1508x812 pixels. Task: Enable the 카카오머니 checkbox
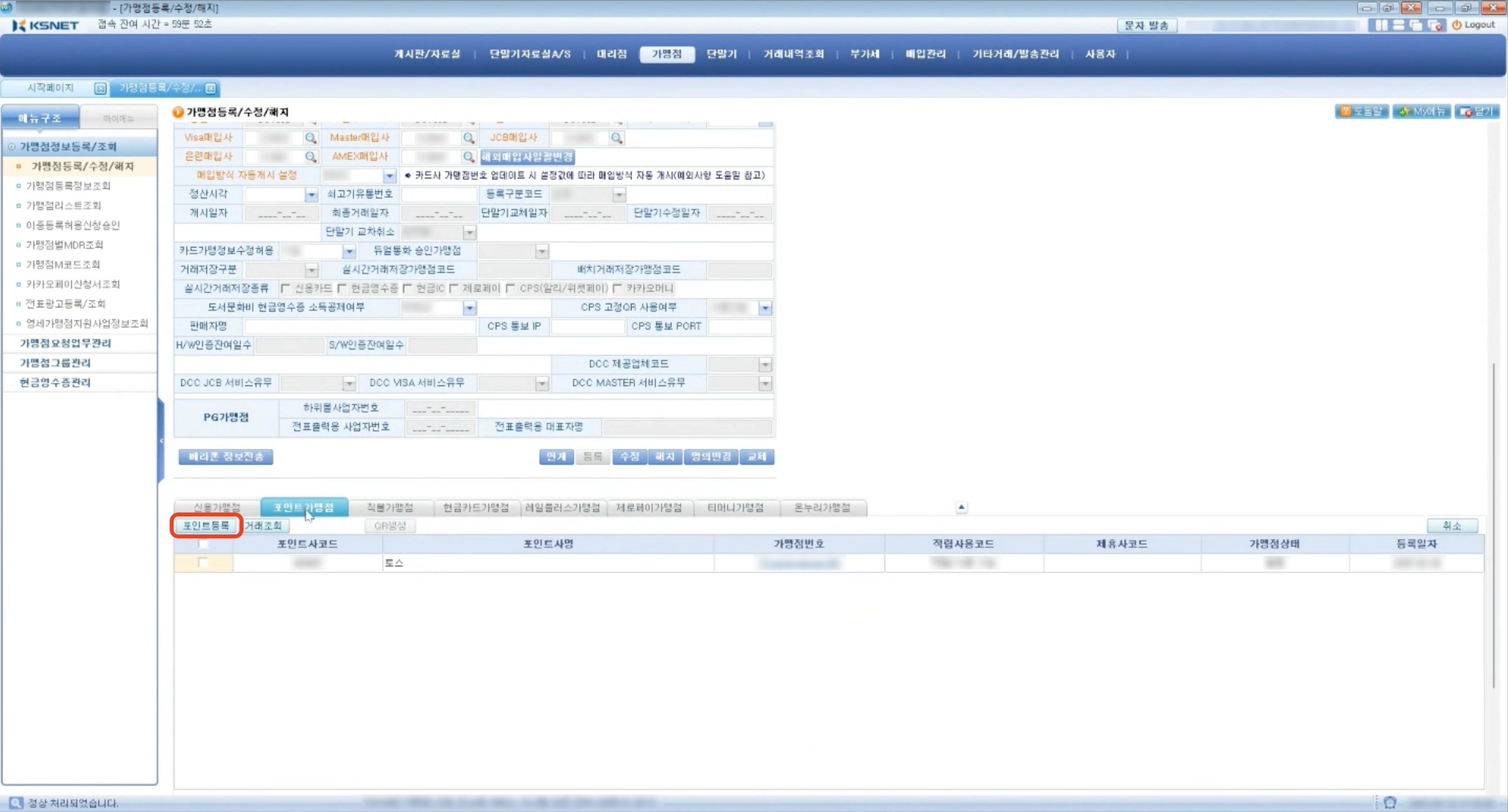[x=617, y=289]
